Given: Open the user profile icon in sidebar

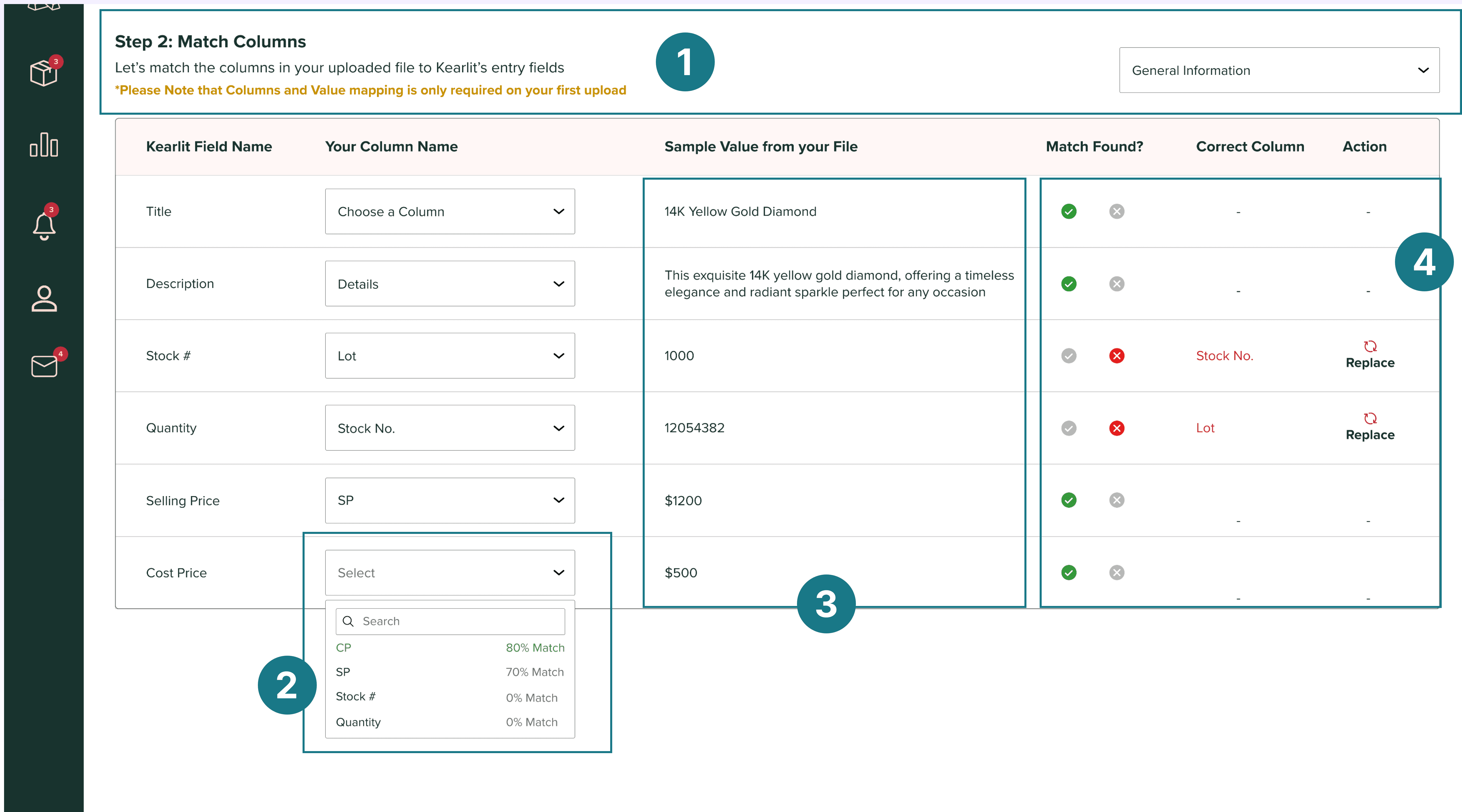Looking at the screenshot, I should pos(44,298).
